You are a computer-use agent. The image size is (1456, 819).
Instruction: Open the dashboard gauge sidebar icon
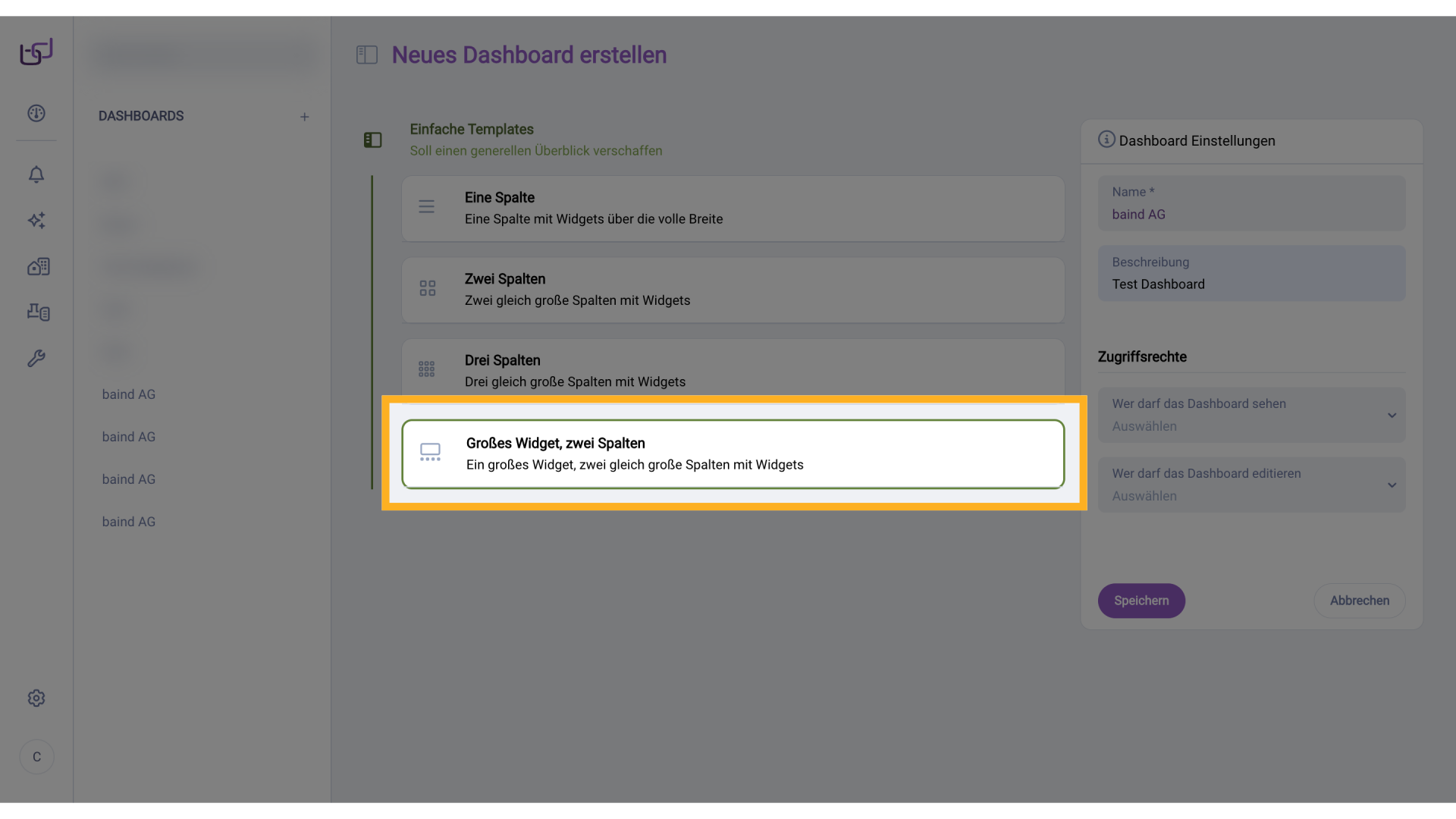pos(36,114)
